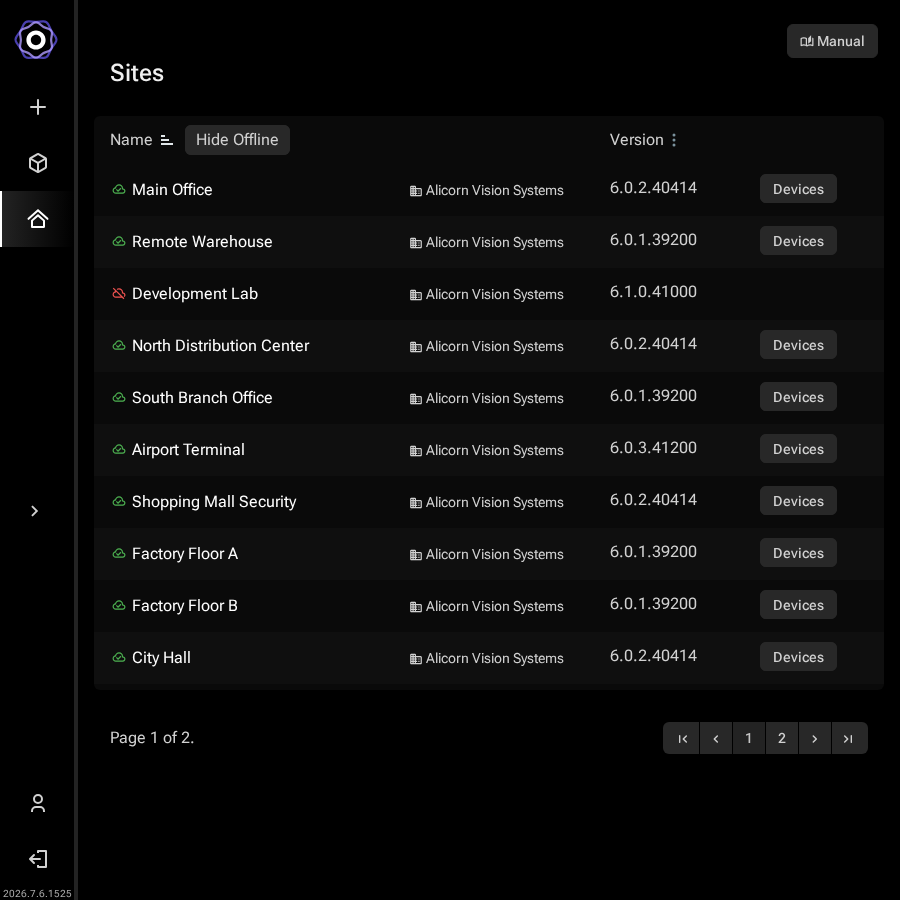Select page 2 in pagination
Viewport: 900px width, 900px height.
click(781, 738)
